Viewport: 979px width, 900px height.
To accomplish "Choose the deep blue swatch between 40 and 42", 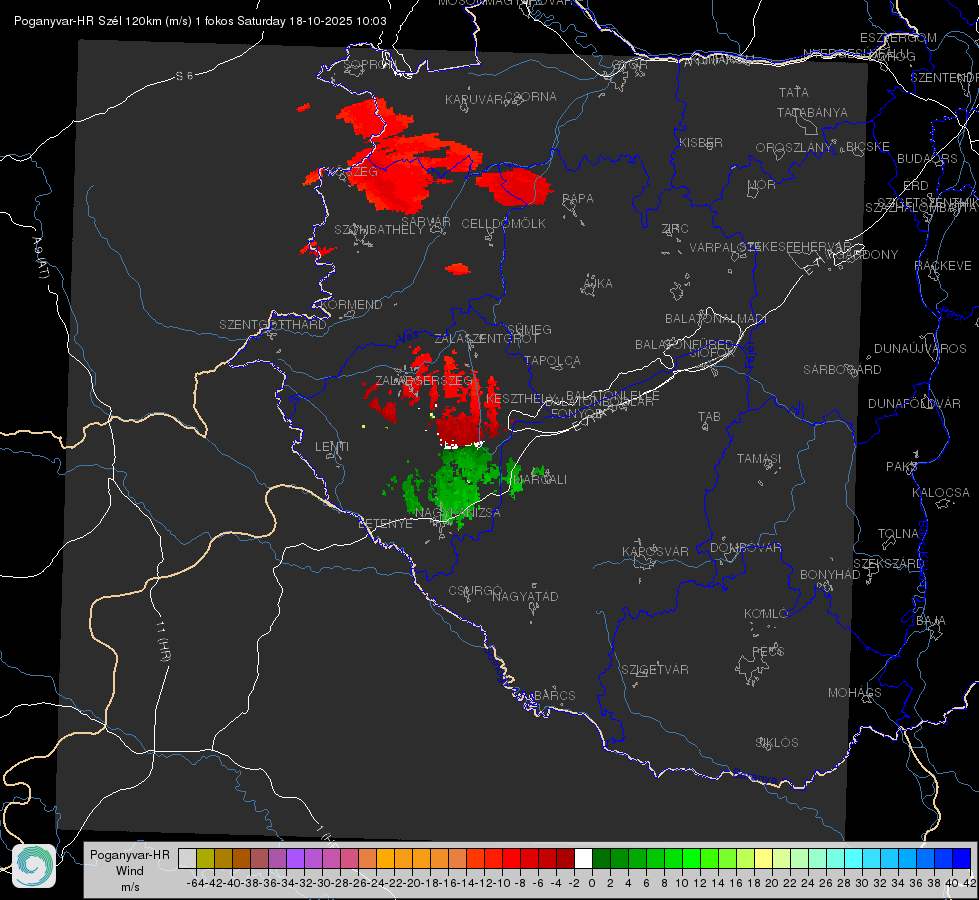I will coord(962,858).
